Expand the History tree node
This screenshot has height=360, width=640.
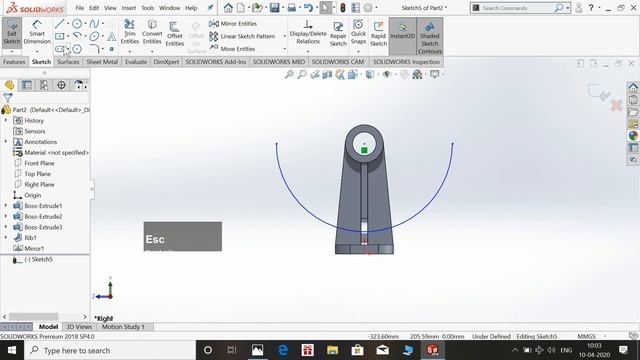click(x=6, y=120)
